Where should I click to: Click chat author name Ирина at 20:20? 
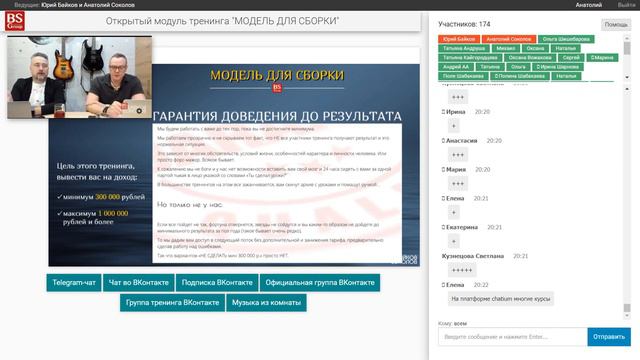click(x=456, y=111)
